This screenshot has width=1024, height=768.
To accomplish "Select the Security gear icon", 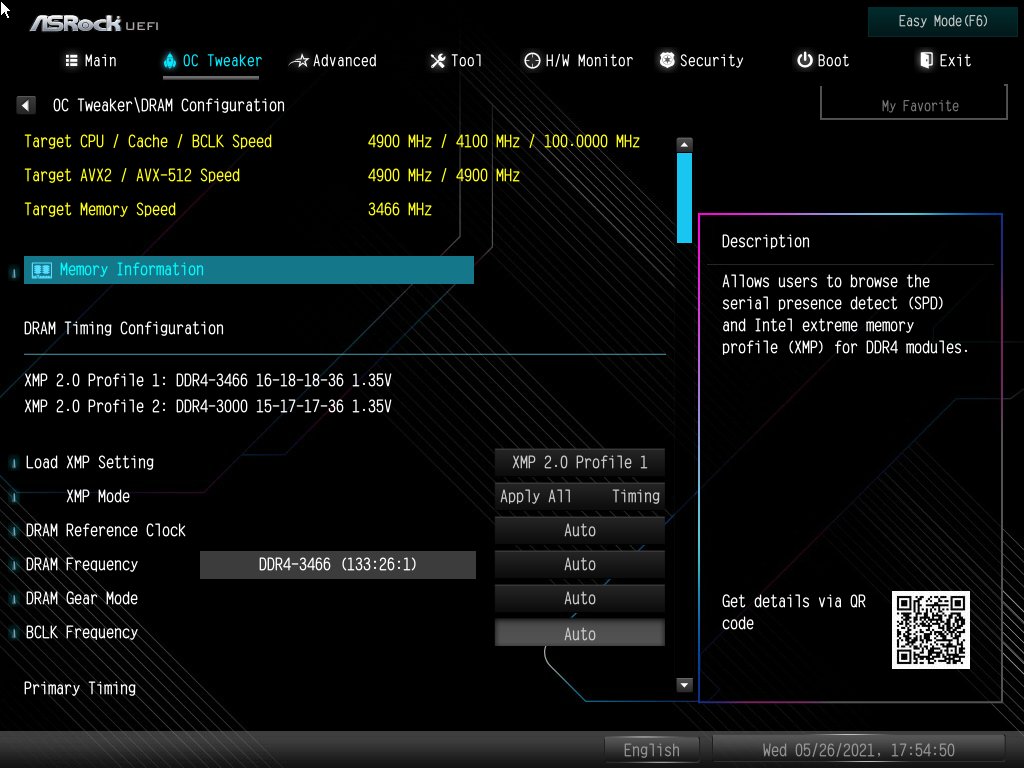I will click(666, 60).
